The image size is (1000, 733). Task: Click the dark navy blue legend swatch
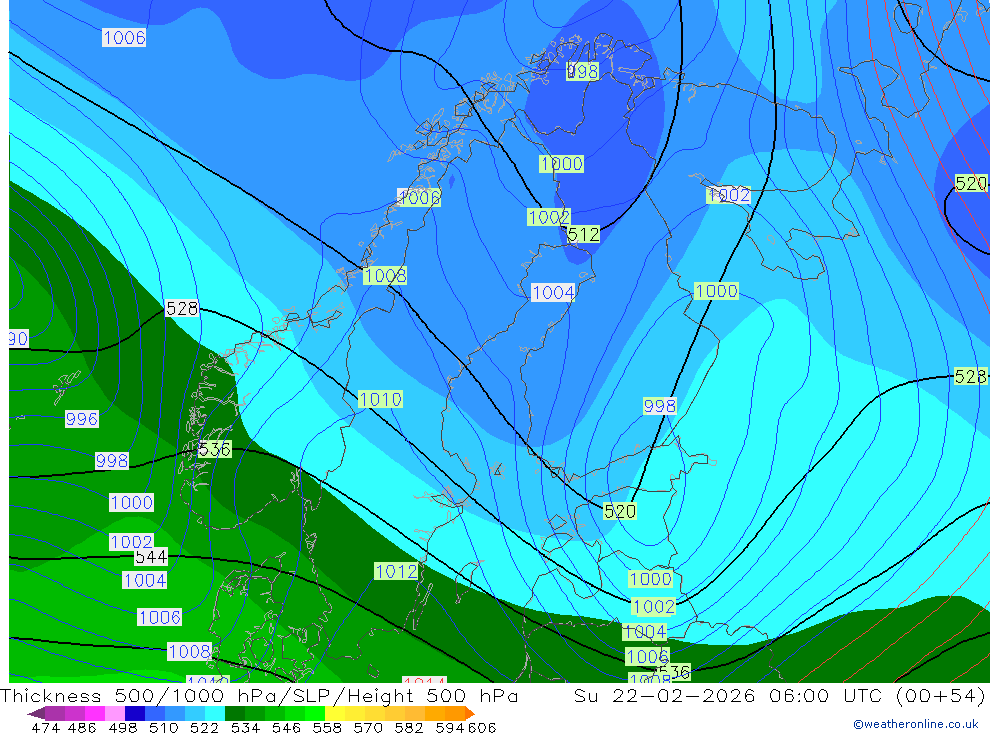135,713
